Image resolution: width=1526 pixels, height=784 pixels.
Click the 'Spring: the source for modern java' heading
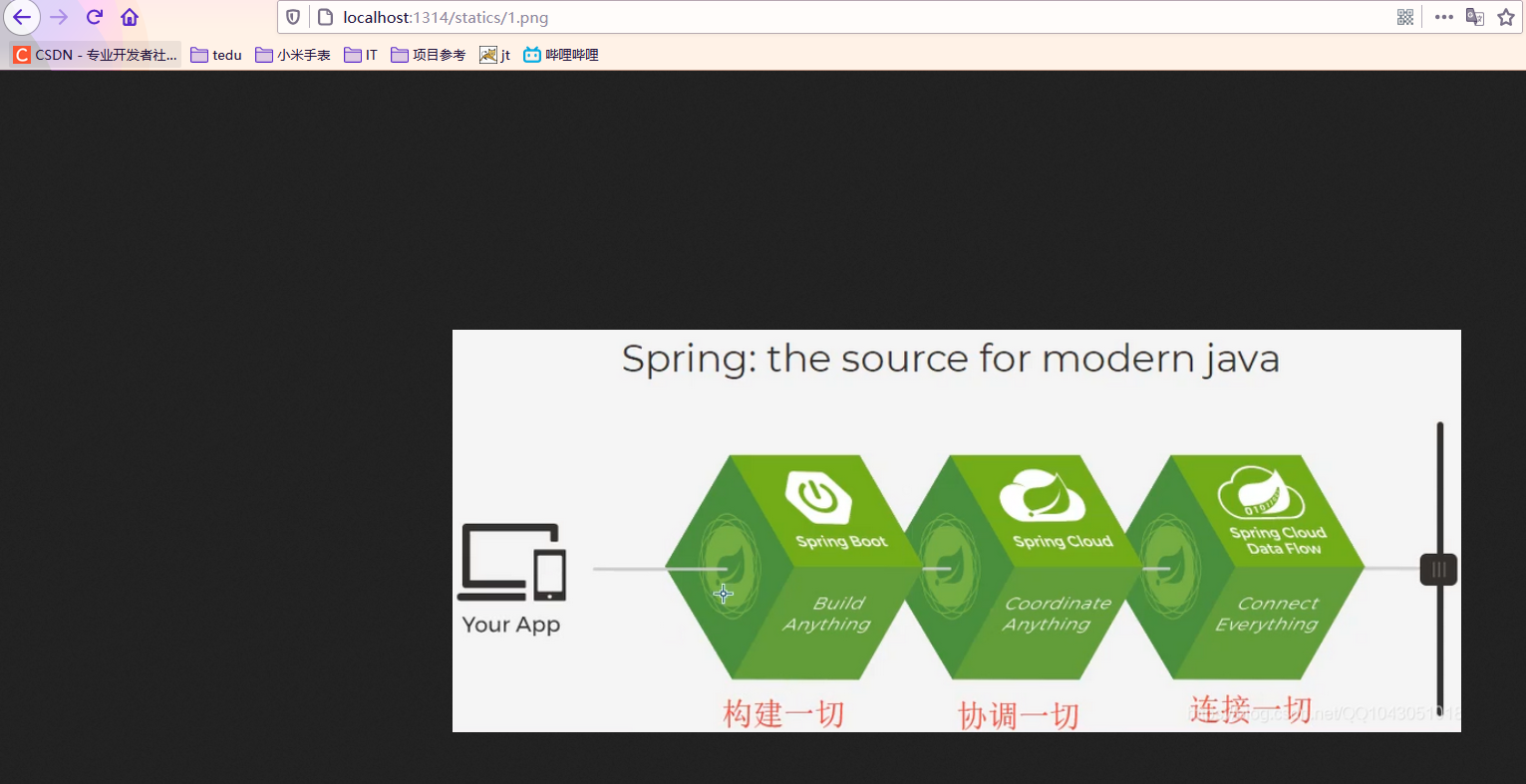pyautogui.click(x=951, y=359)
